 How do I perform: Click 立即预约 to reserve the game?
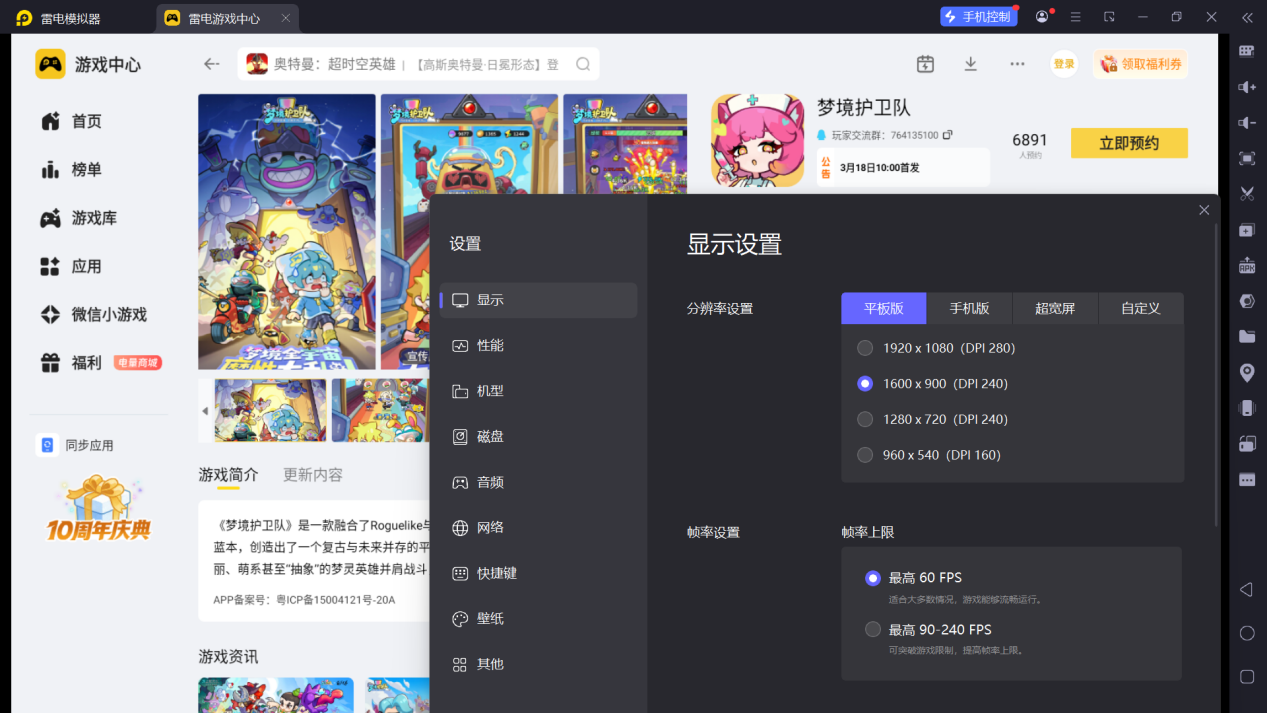tap(1128, 142)
